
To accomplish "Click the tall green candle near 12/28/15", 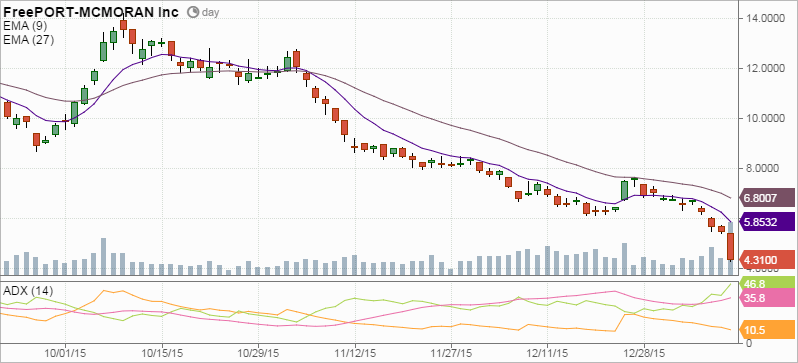I will (x=624, y=190).
